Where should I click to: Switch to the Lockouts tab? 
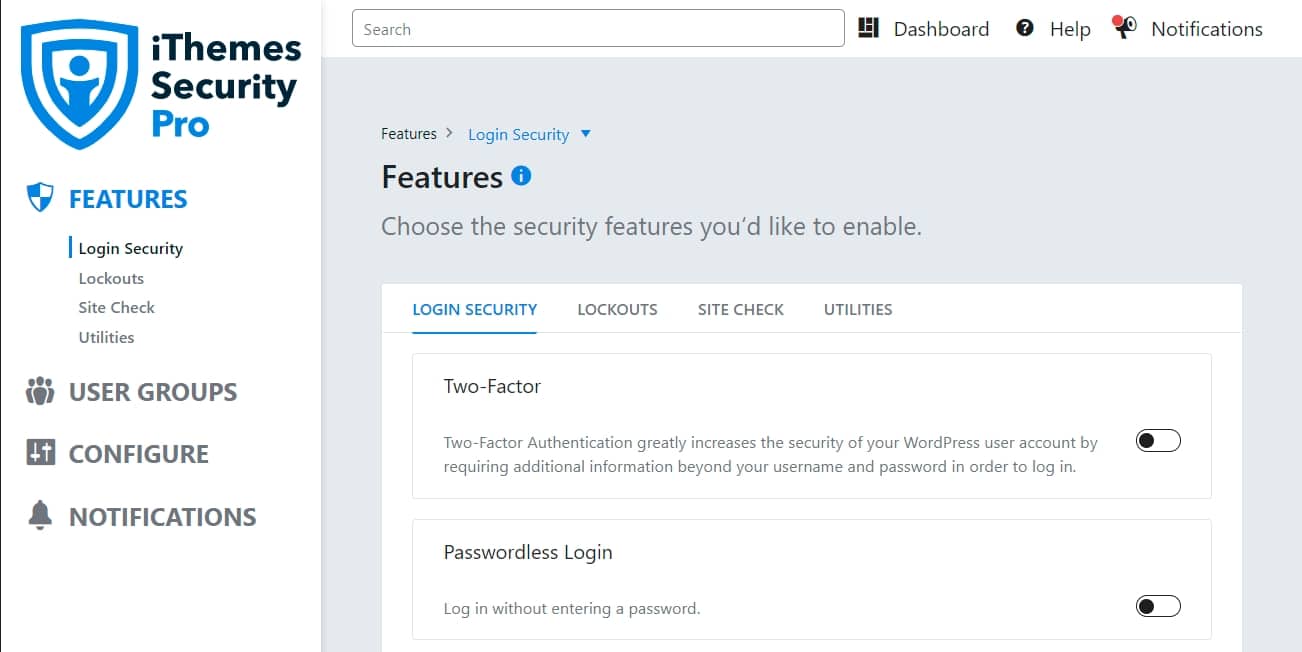click(x=617, y=309)
